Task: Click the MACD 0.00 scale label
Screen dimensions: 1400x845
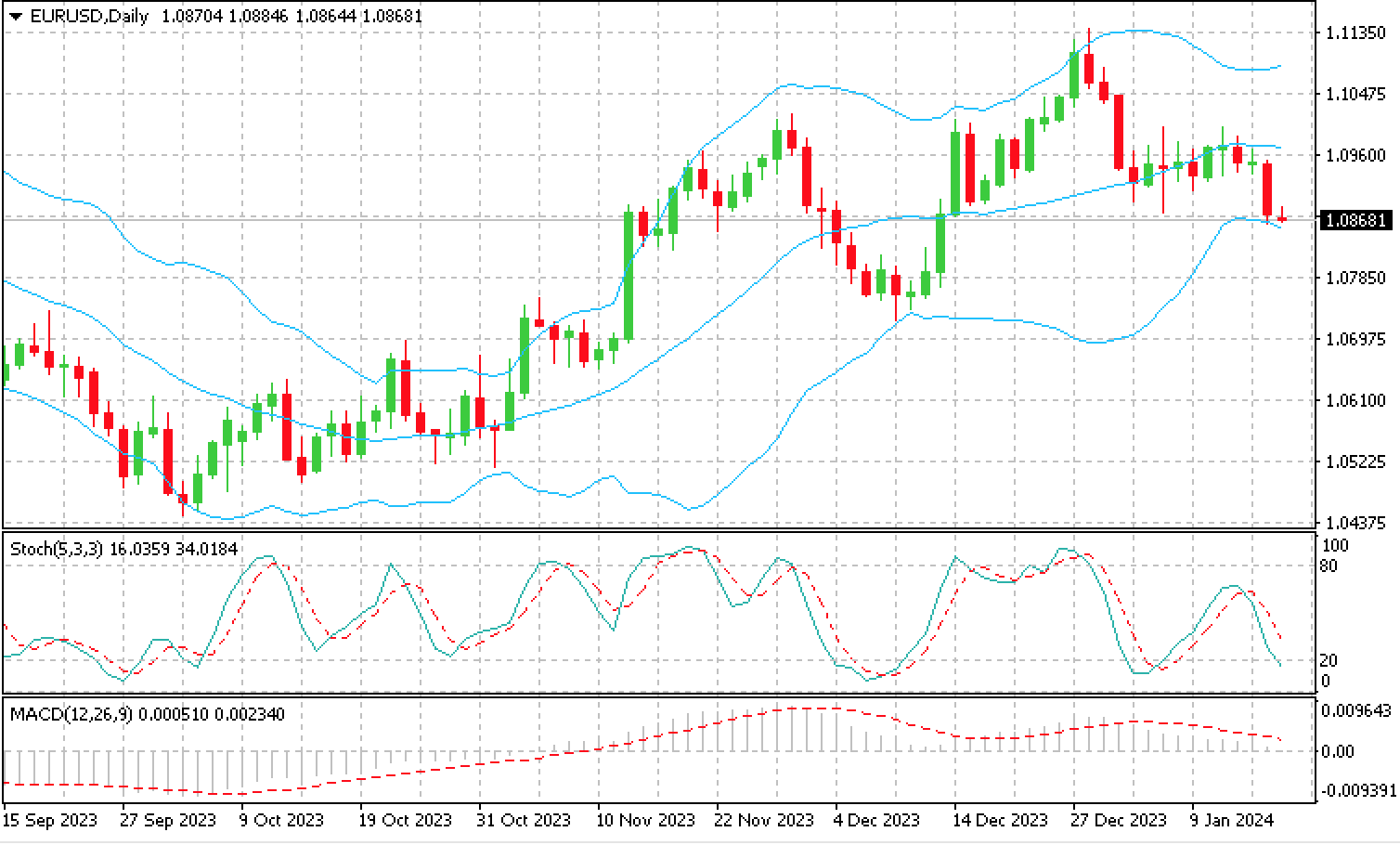Action: tap(1338, 750)
